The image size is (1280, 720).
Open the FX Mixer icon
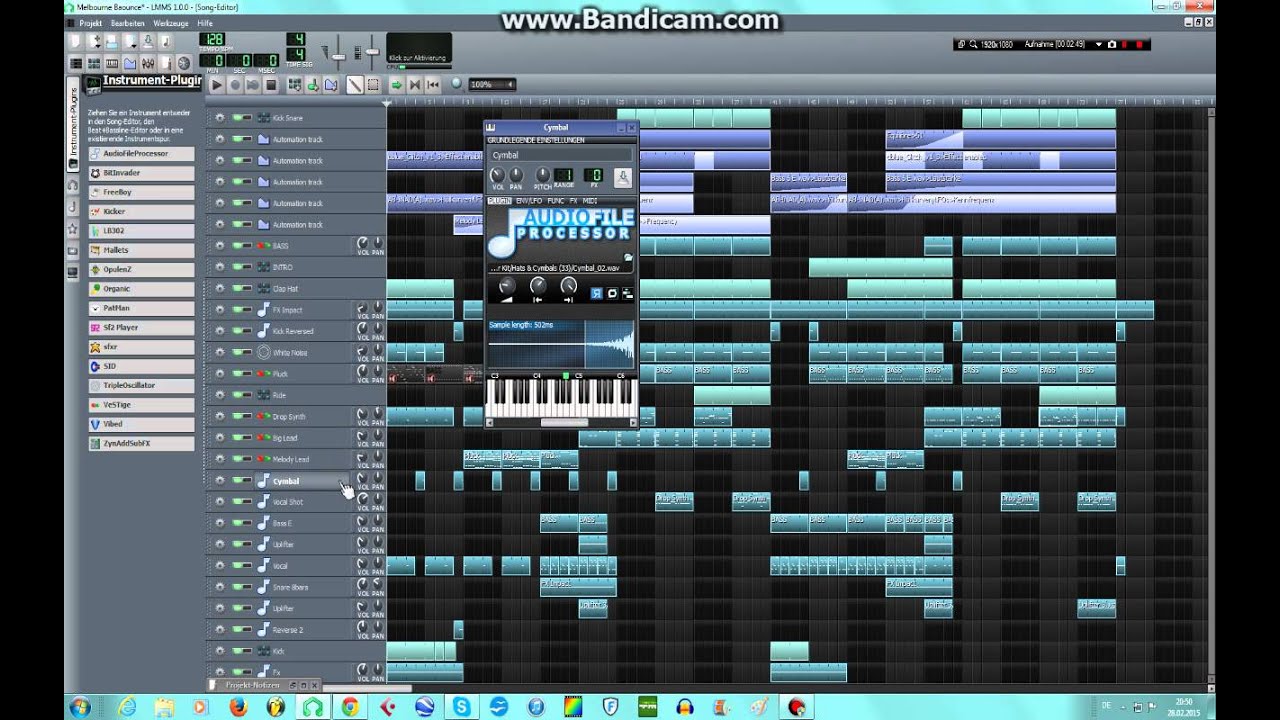(x=148, y=63)
